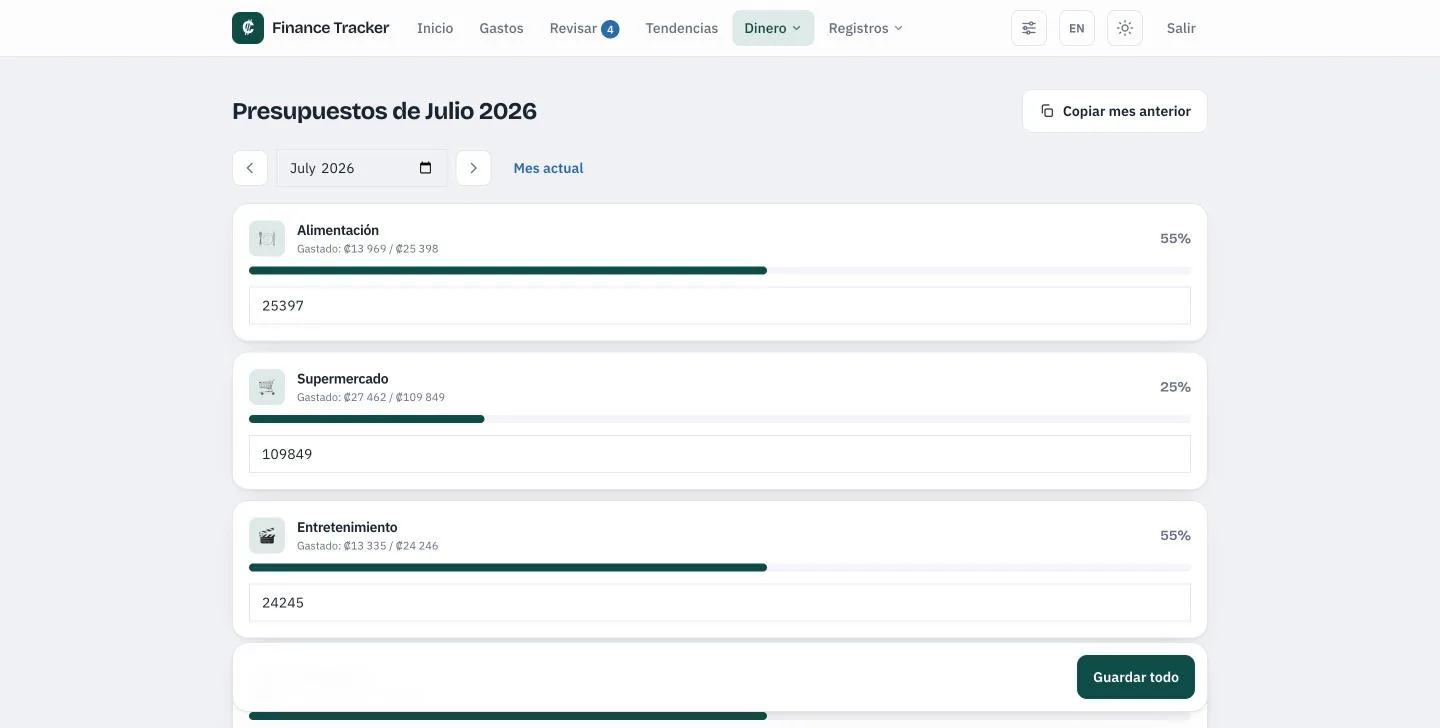Click the Finance Tracker title text
The width and height of the screenshot is (1440, 728).
pos(331,28)
